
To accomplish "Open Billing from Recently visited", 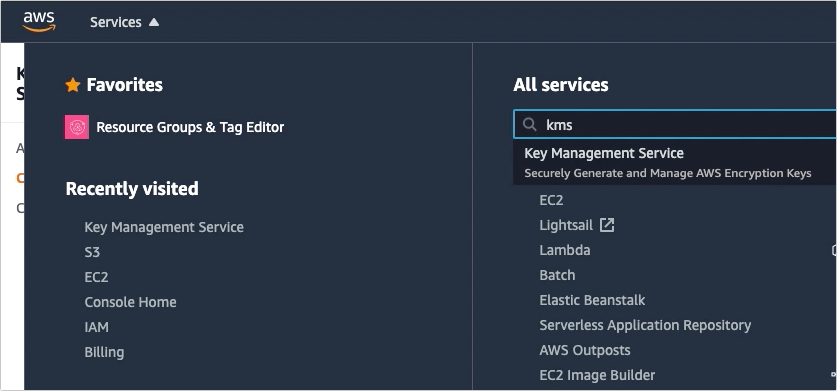I will pyautogui.click(x=104, y=353).
